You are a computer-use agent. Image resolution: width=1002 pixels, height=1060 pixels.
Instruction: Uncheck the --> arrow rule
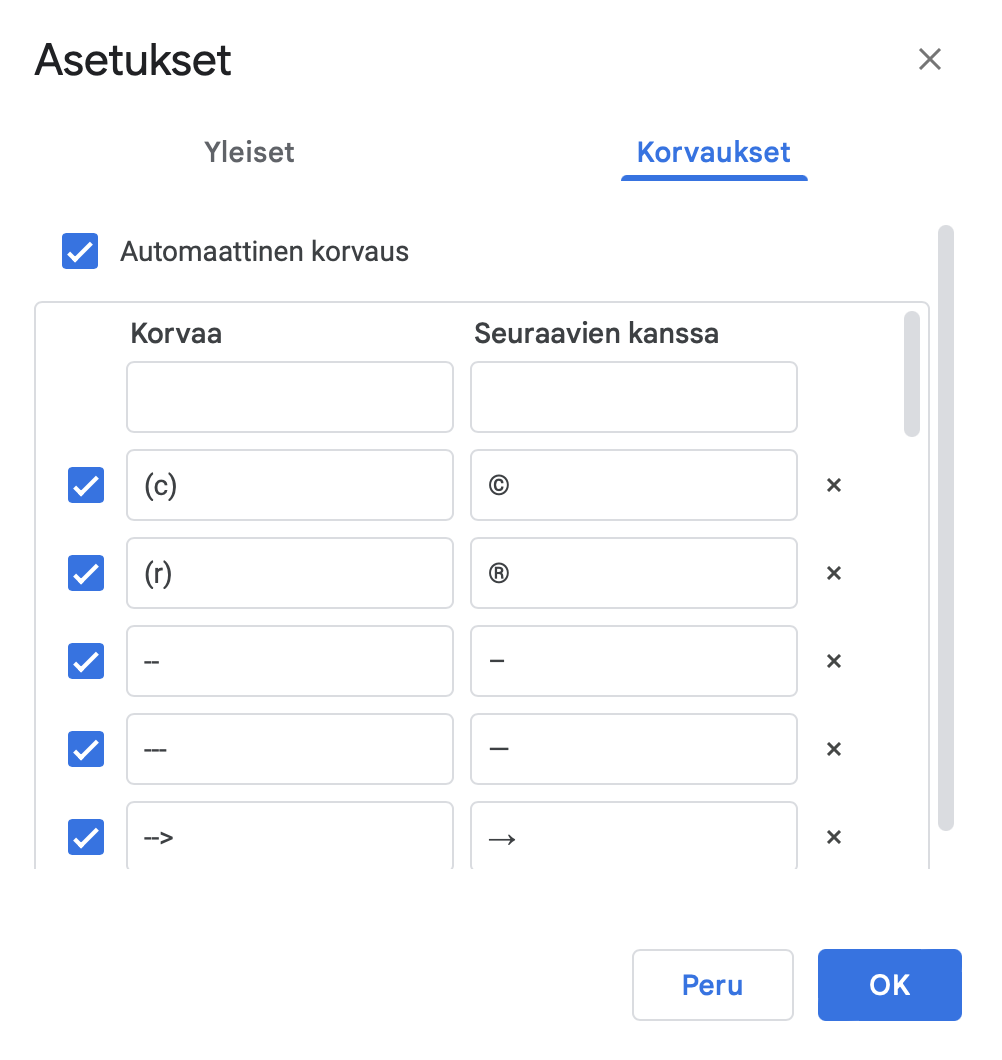click(85, 837)
